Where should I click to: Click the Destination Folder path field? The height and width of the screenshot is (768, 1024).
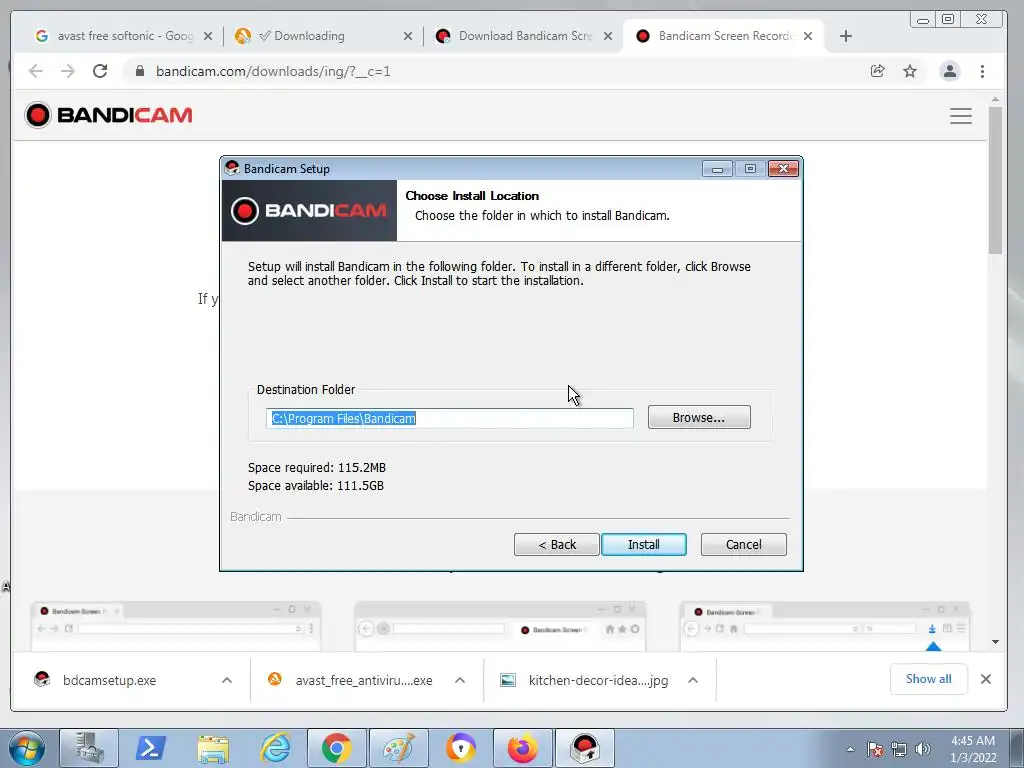(x=450, y=418)
